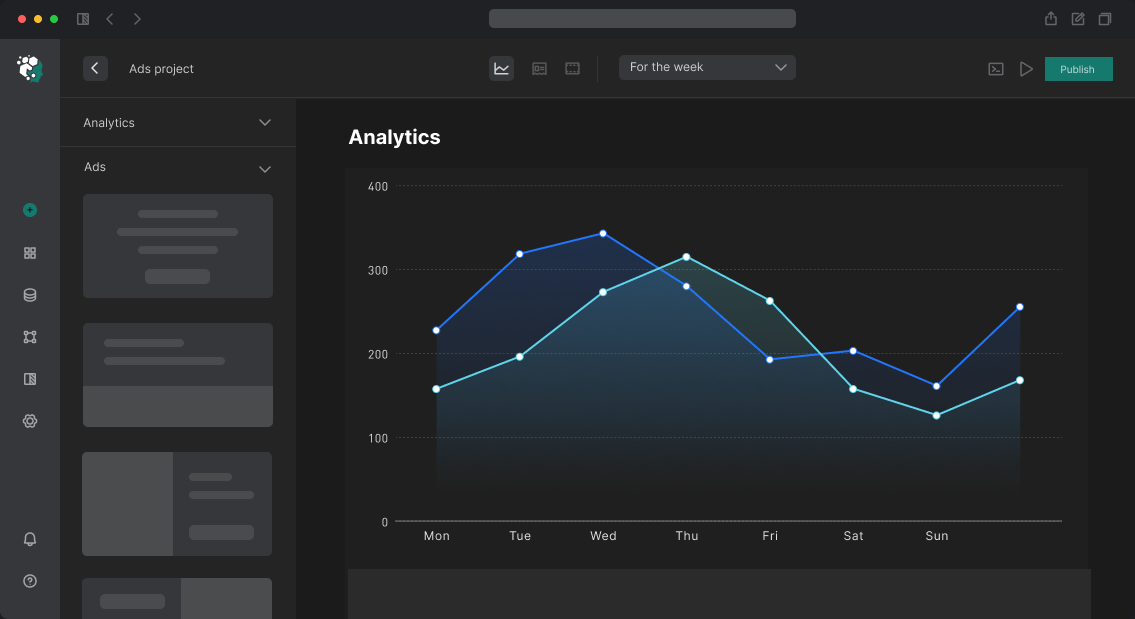The height and width of the screenshot is (619, 1135).
Task: Click the browser share icon
Action: tap(1051, 19)
